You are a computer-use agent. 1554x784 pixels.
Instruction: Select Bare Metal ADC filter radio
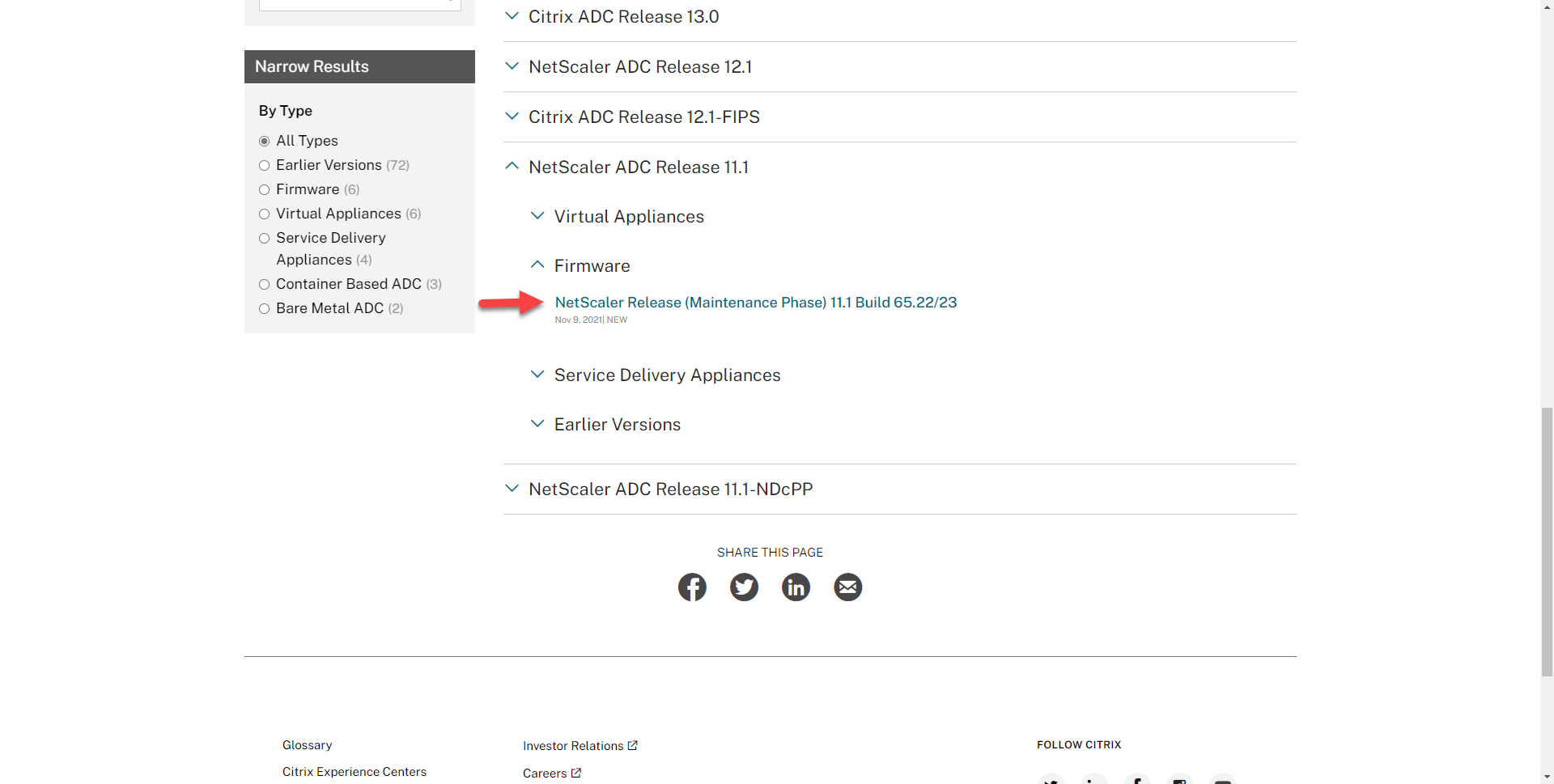(264, 308)
